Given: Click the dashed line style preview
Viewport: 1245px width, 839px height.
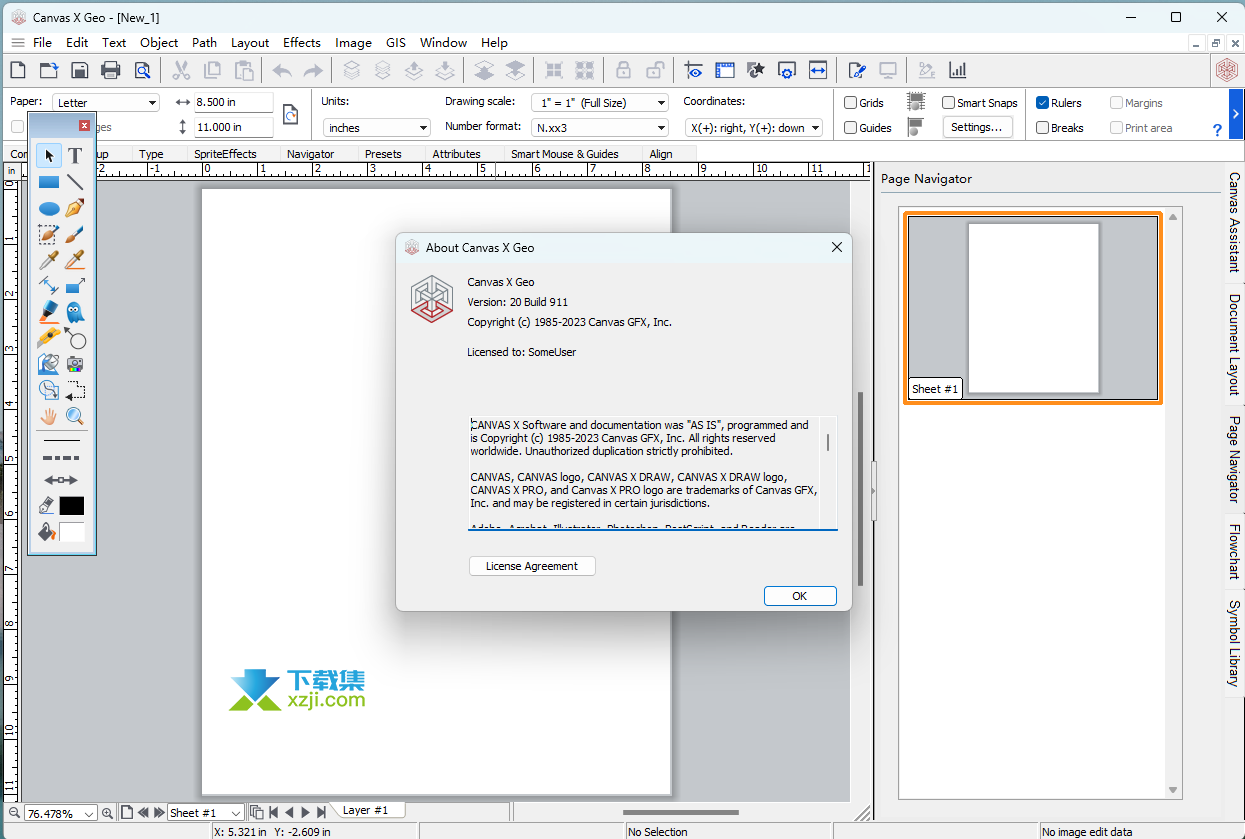Looking at the screenshot, I should tap(62, 458).
